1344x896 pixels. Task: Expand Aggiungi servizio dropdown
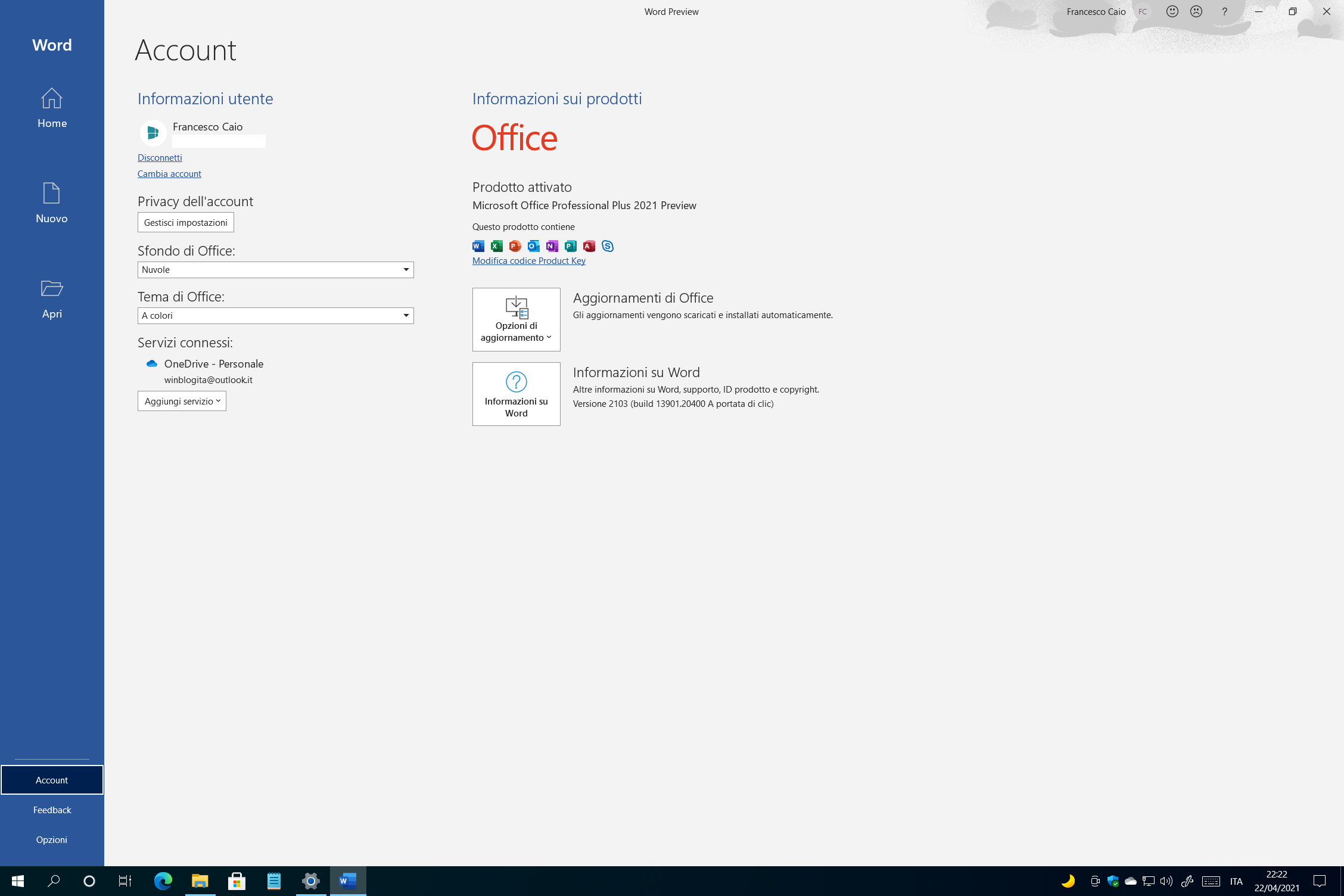[x=181, y=400]
